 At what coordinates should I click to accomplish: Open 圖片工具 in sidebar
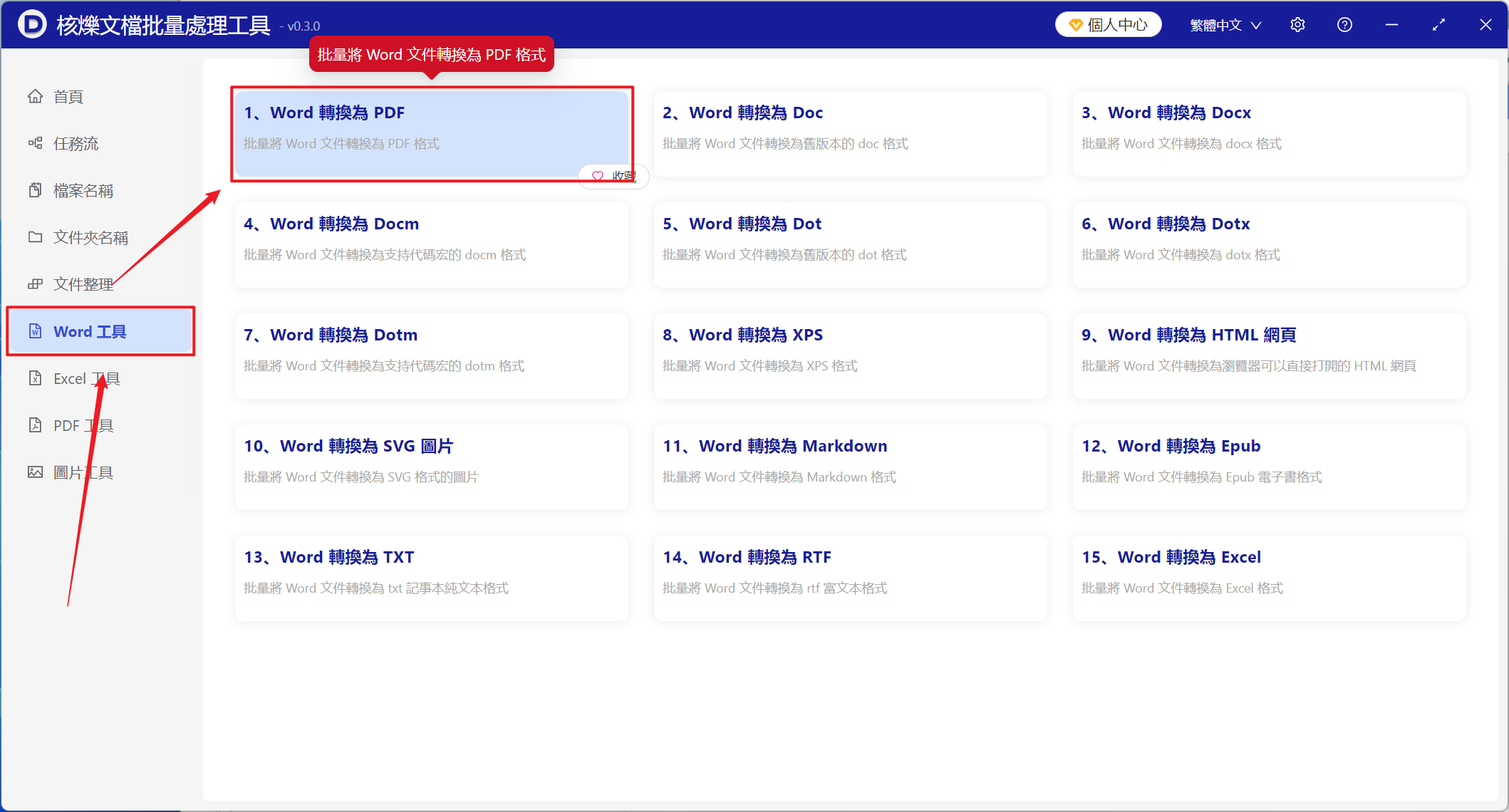pyautogui.click(x=100, y=472)
